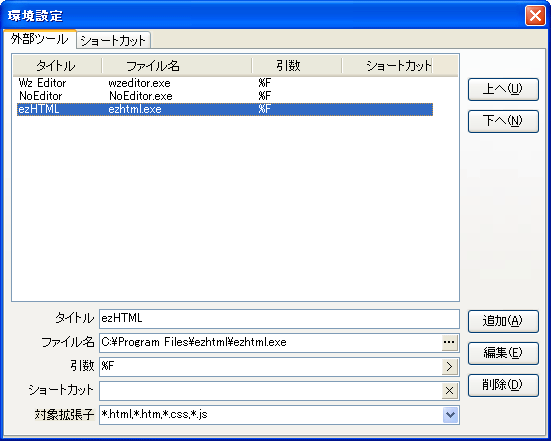Click the 上へ(U) button
This screenshot has width=551, height=441.
(503, 89)
